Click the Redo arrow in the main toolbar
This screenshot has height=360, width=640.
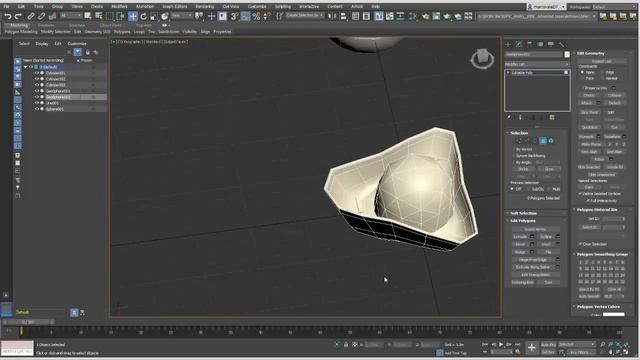[x=18, y=16]
